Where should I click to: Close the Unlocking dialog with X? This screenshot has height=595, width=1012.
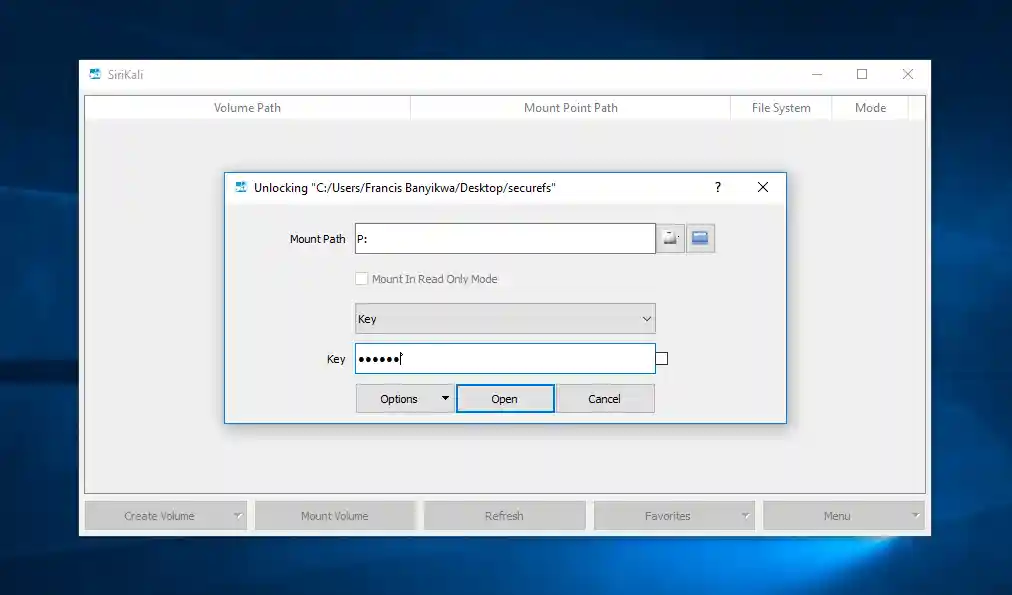coord(762,187)
